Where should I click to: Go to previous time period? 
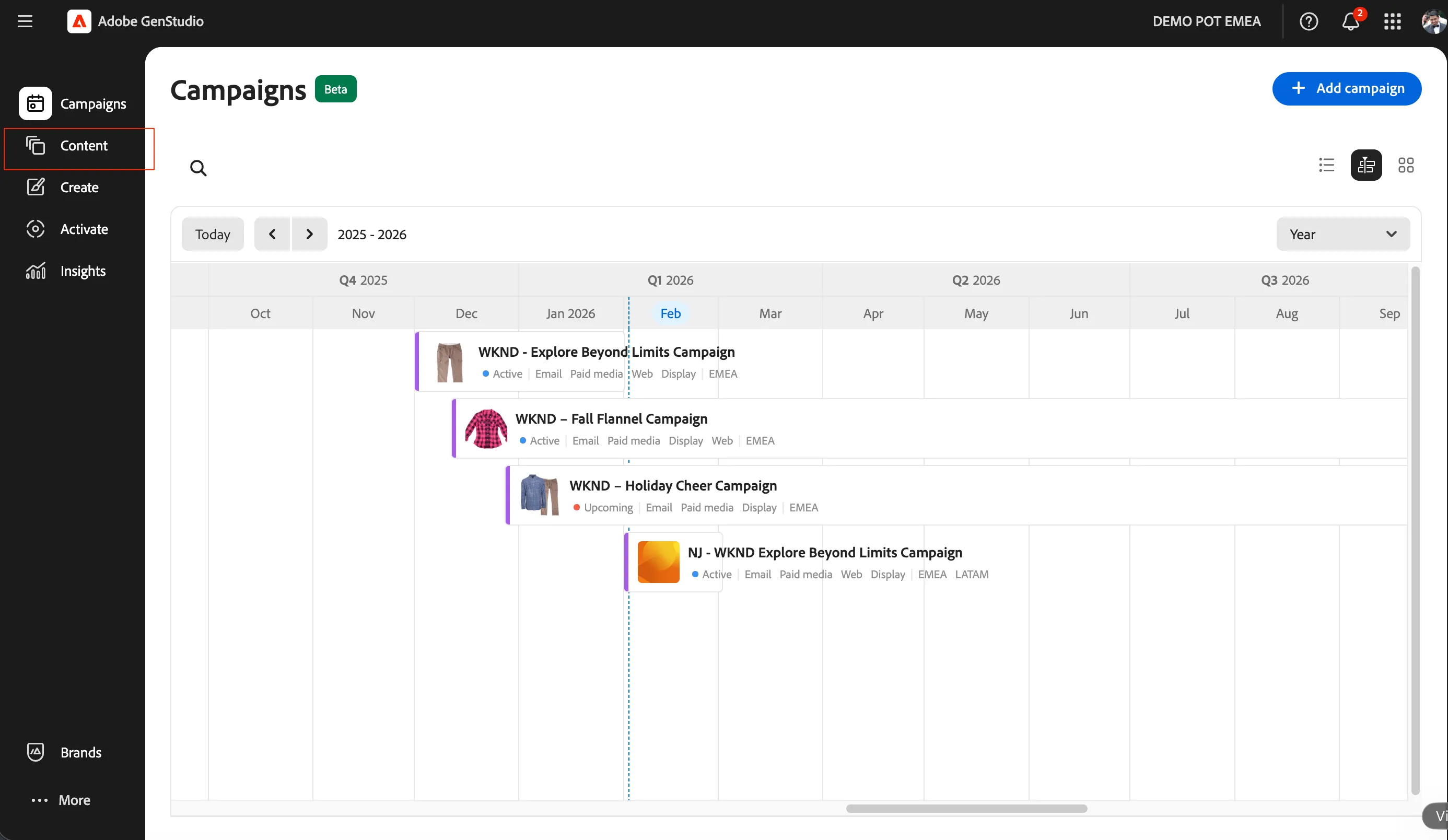272,234
